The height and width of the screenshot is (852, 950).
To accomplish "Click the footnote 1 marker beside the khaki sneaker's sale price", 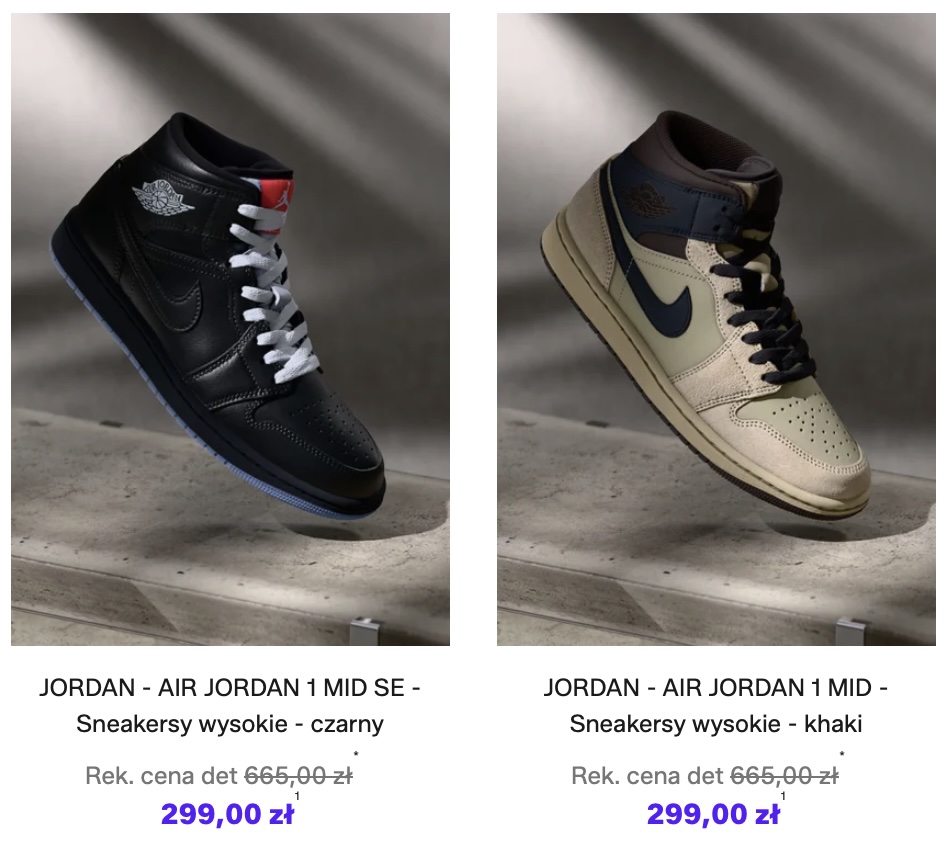I will coord(783,796).
